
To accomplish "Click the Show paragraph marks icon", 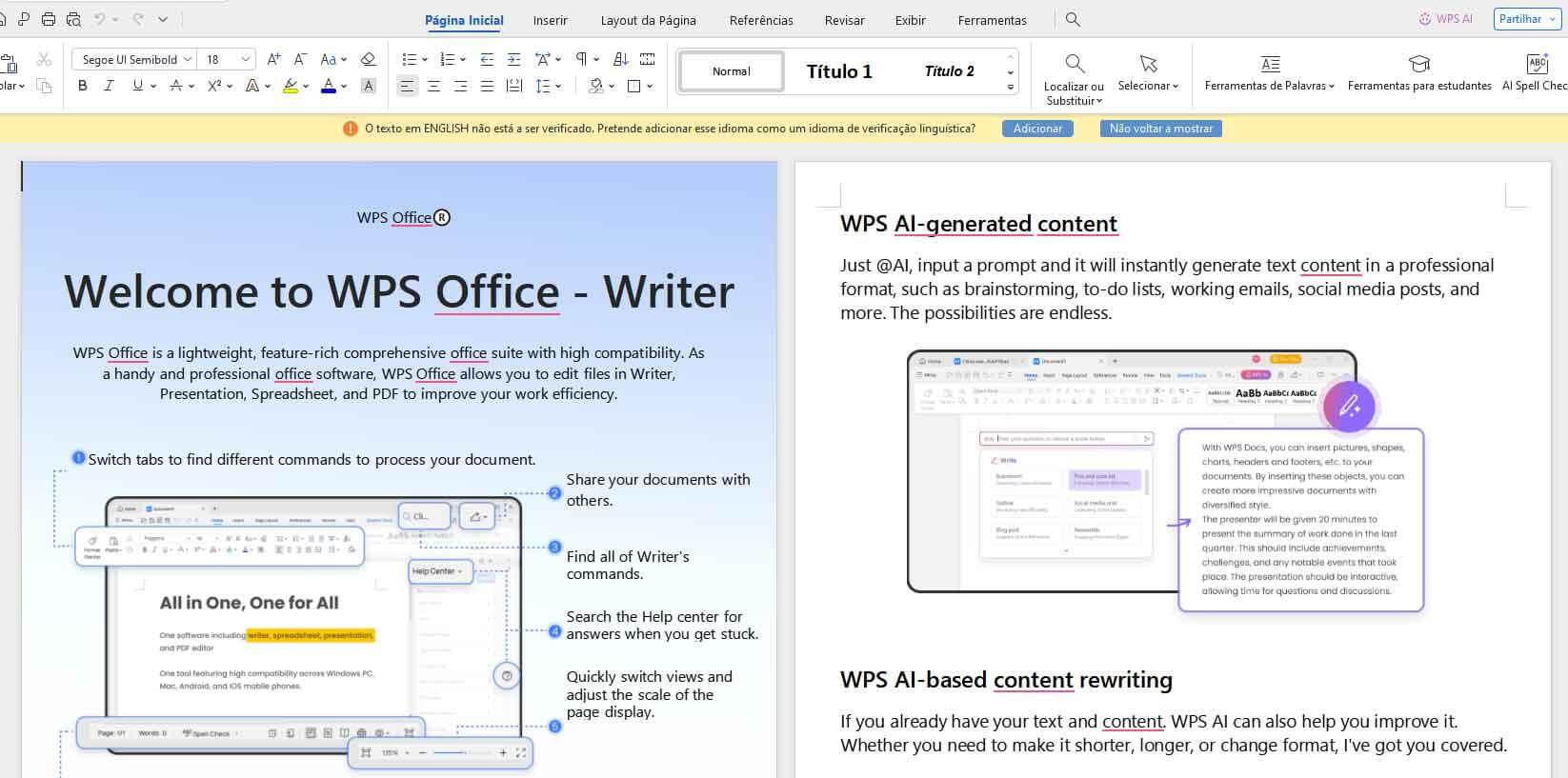I will (x=581, y=59).
